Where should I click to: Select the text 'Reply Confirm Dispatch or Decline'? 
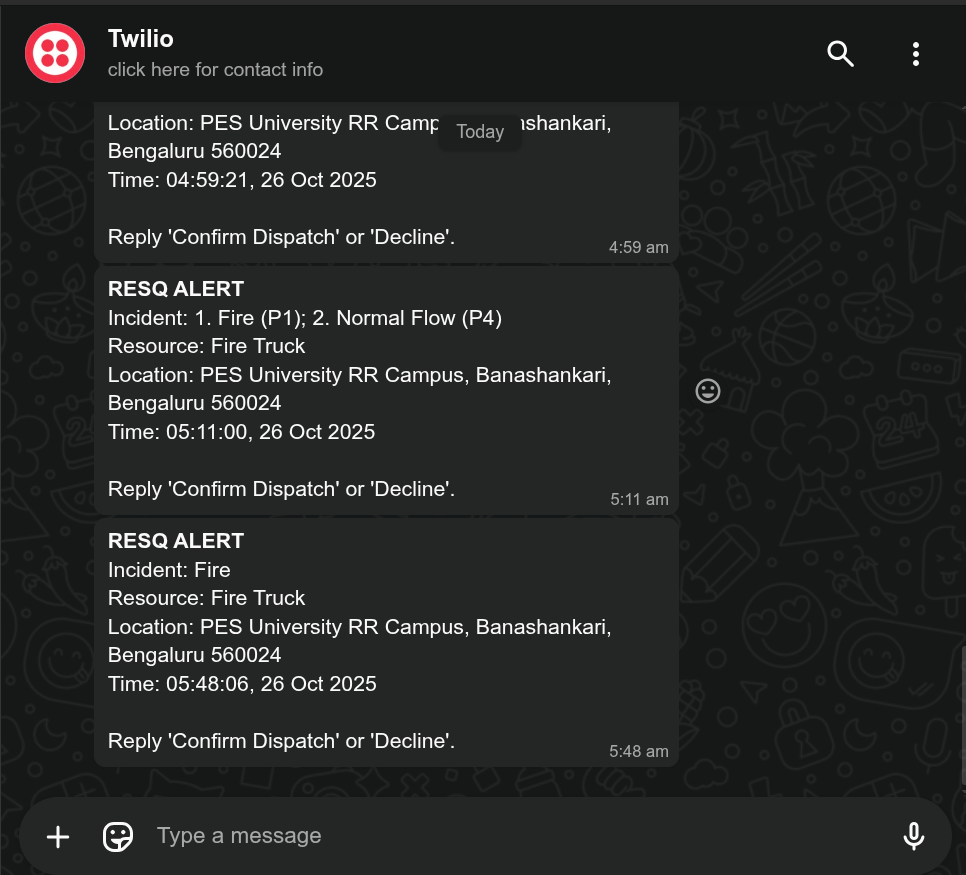tap(280, 741)
